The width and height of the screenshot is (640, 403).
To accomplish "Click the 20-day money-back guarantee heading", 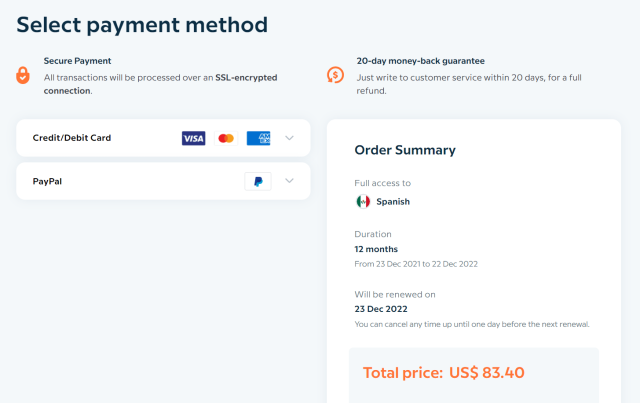I will tap(420, 61).
